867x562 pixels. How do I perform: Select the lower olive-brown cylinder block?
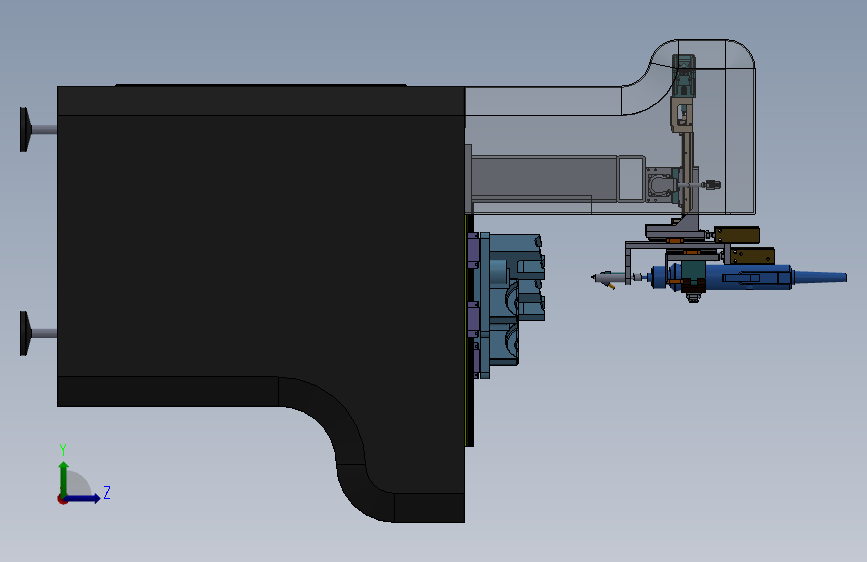[752, 256]
